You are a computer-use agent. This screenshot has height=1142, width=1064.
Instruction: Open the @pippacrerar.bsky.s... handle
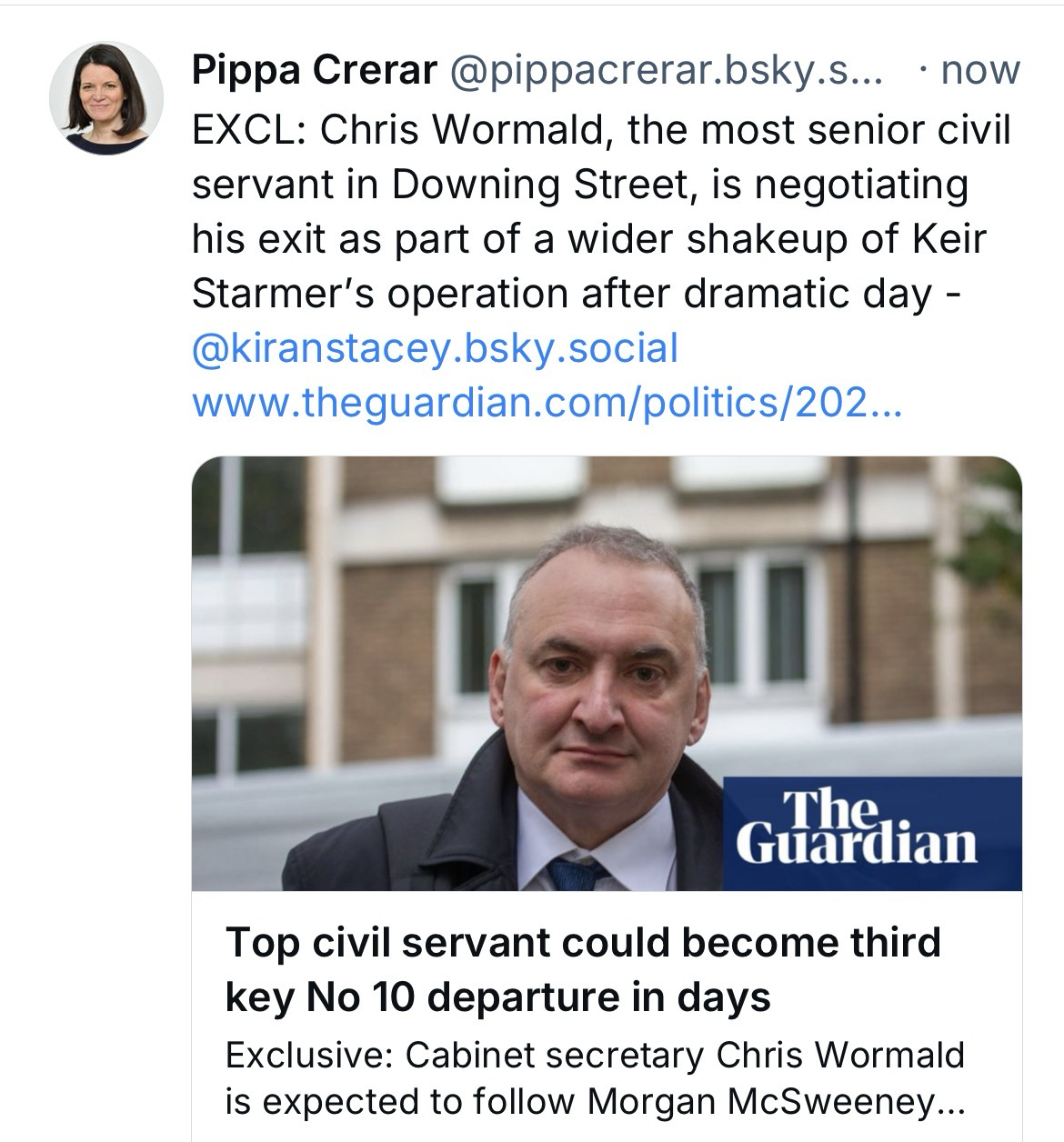pos(665,70)
